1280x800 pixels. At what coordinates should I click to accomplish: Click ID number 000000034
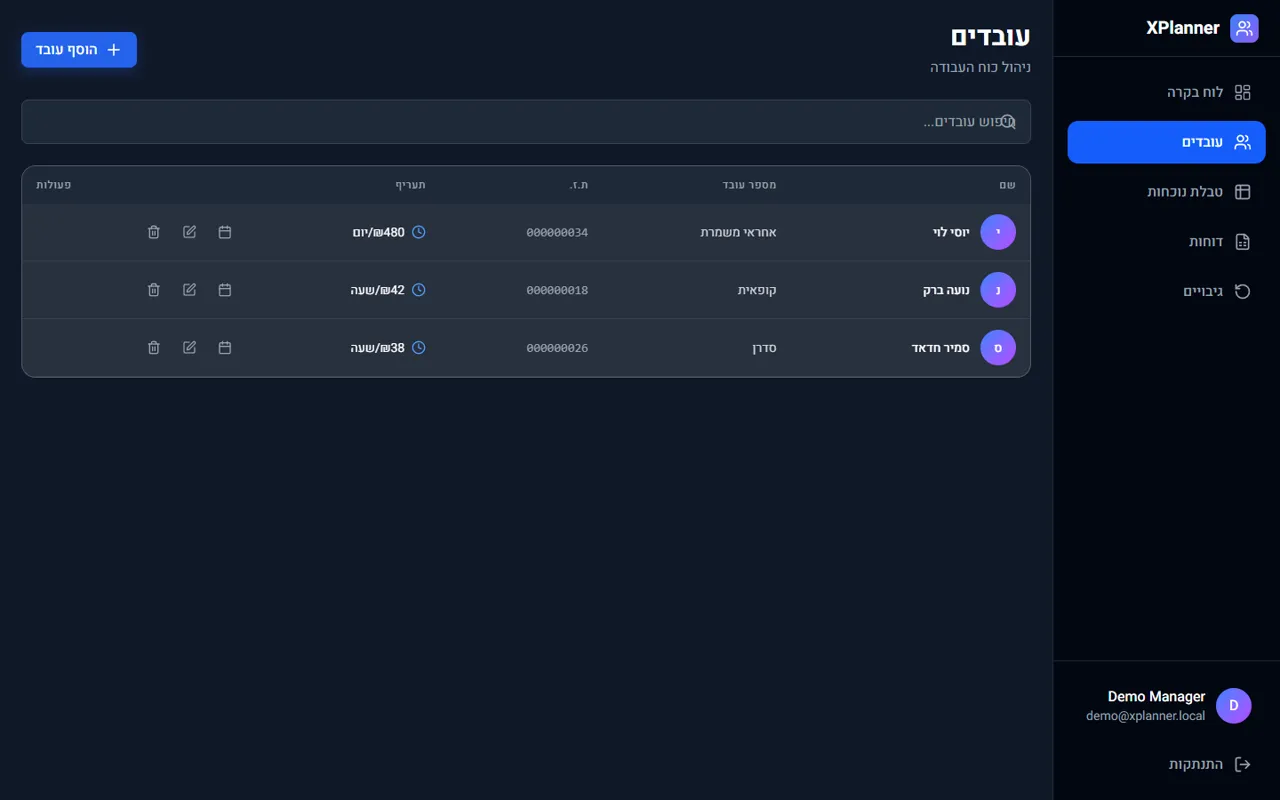tap(557, 232)
